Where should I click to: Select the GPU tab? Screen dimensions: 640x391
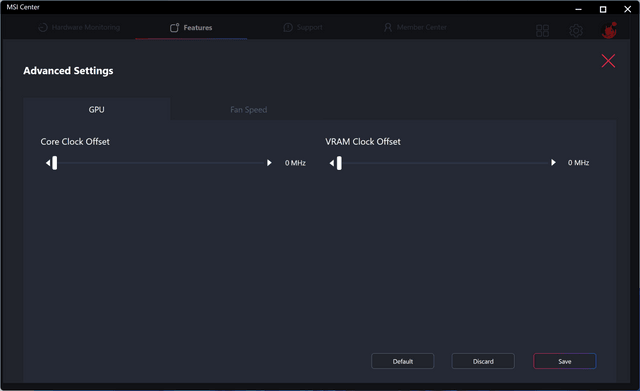[97, 109]
